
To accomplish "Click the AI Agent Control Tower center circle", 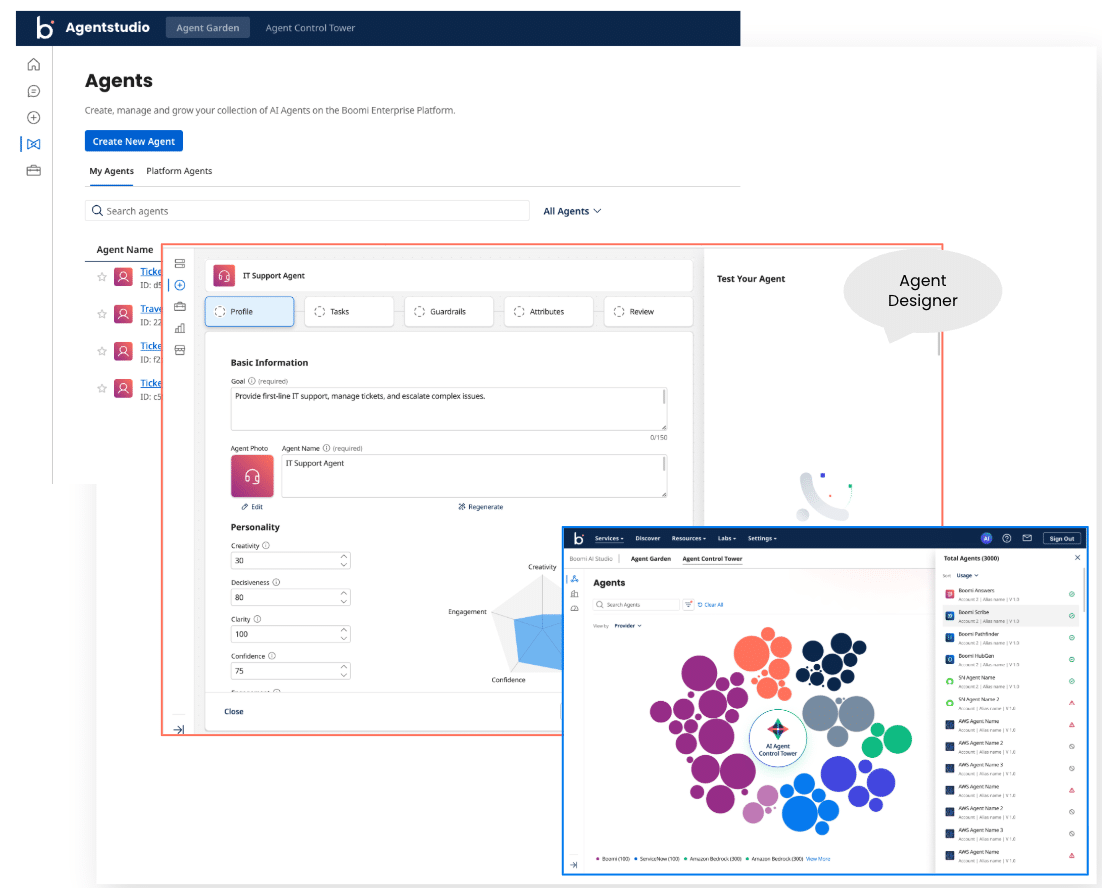I will point(777,738).
